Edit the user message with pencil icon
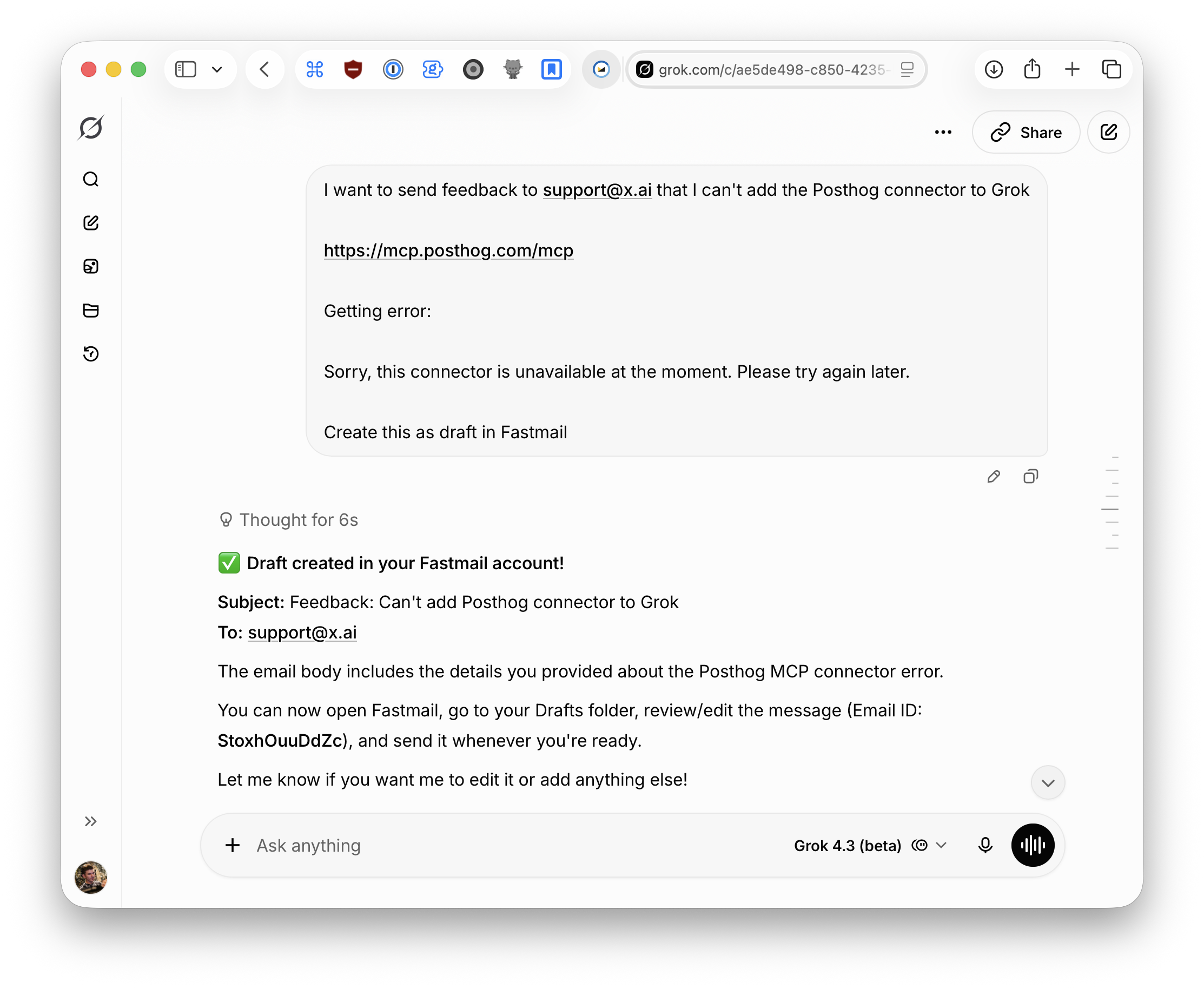The image size is (1204, 988). point(994,476)
